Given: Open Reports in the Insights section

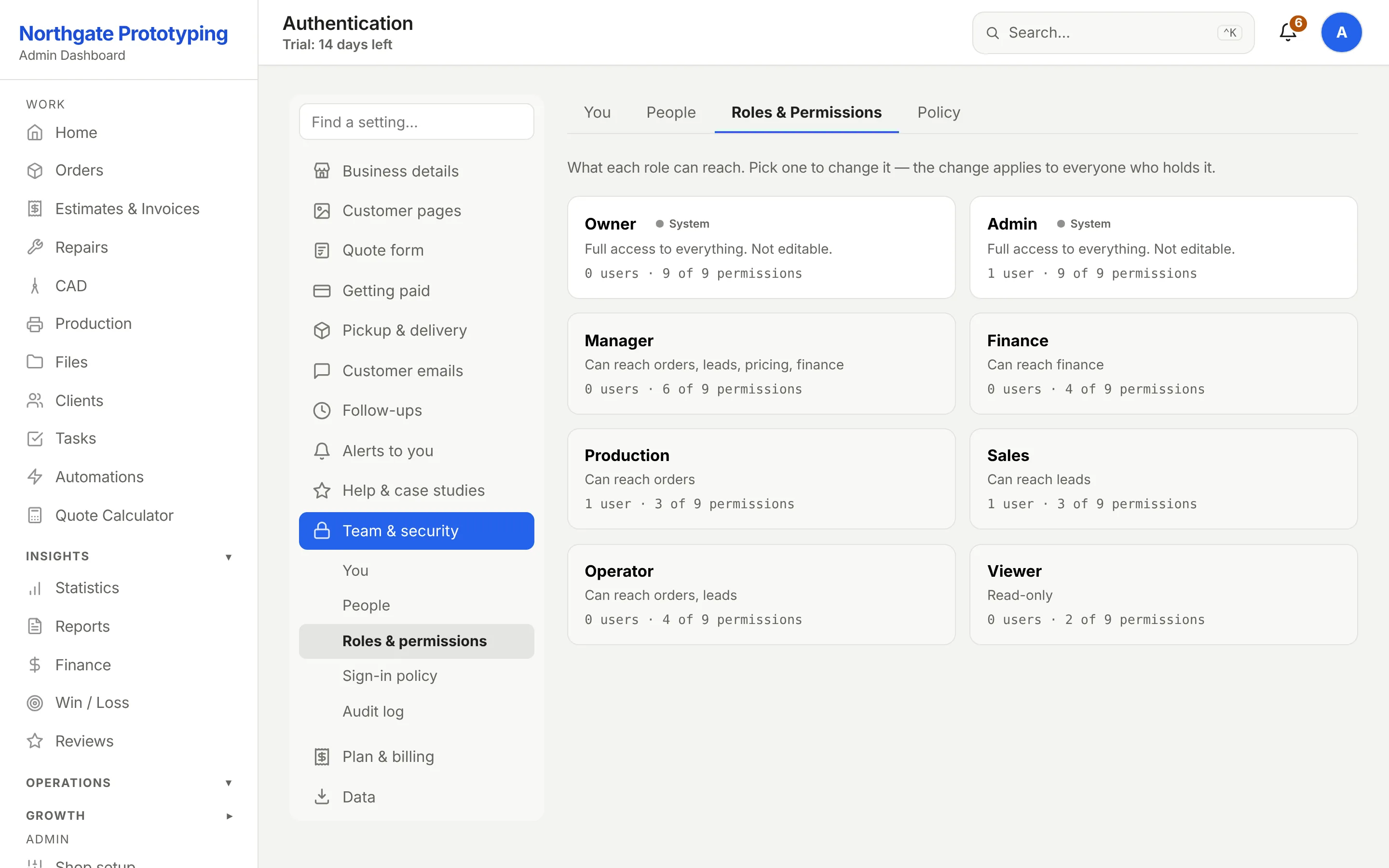Looking at the screenshot, I should (x=129, y=626).
